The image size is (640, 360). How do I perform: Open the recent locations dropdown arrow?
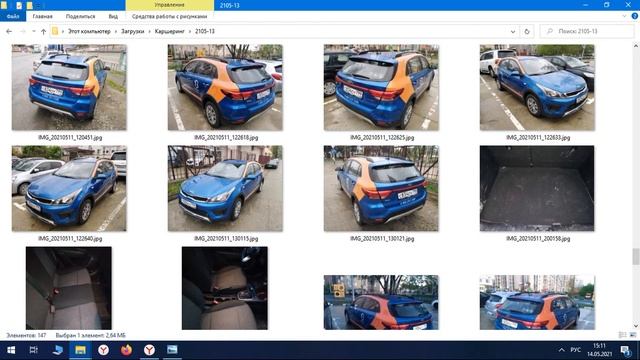coord(33,31)
